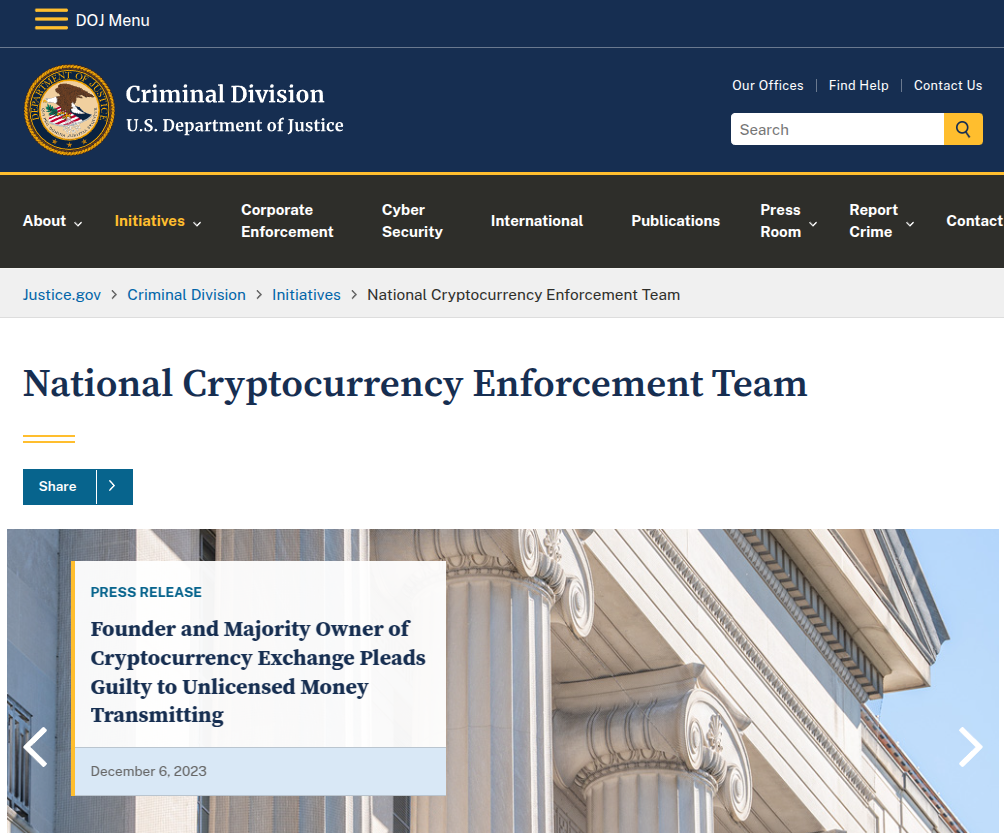This screenshot has height=833, width=1004.
Task: Click the Share button
Action: click(58, 487)
